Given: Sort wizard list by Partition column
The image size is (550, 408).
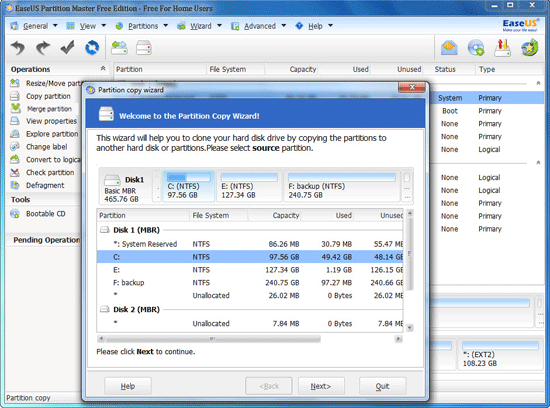Looking at the screenshot, I should coord(143,215).
